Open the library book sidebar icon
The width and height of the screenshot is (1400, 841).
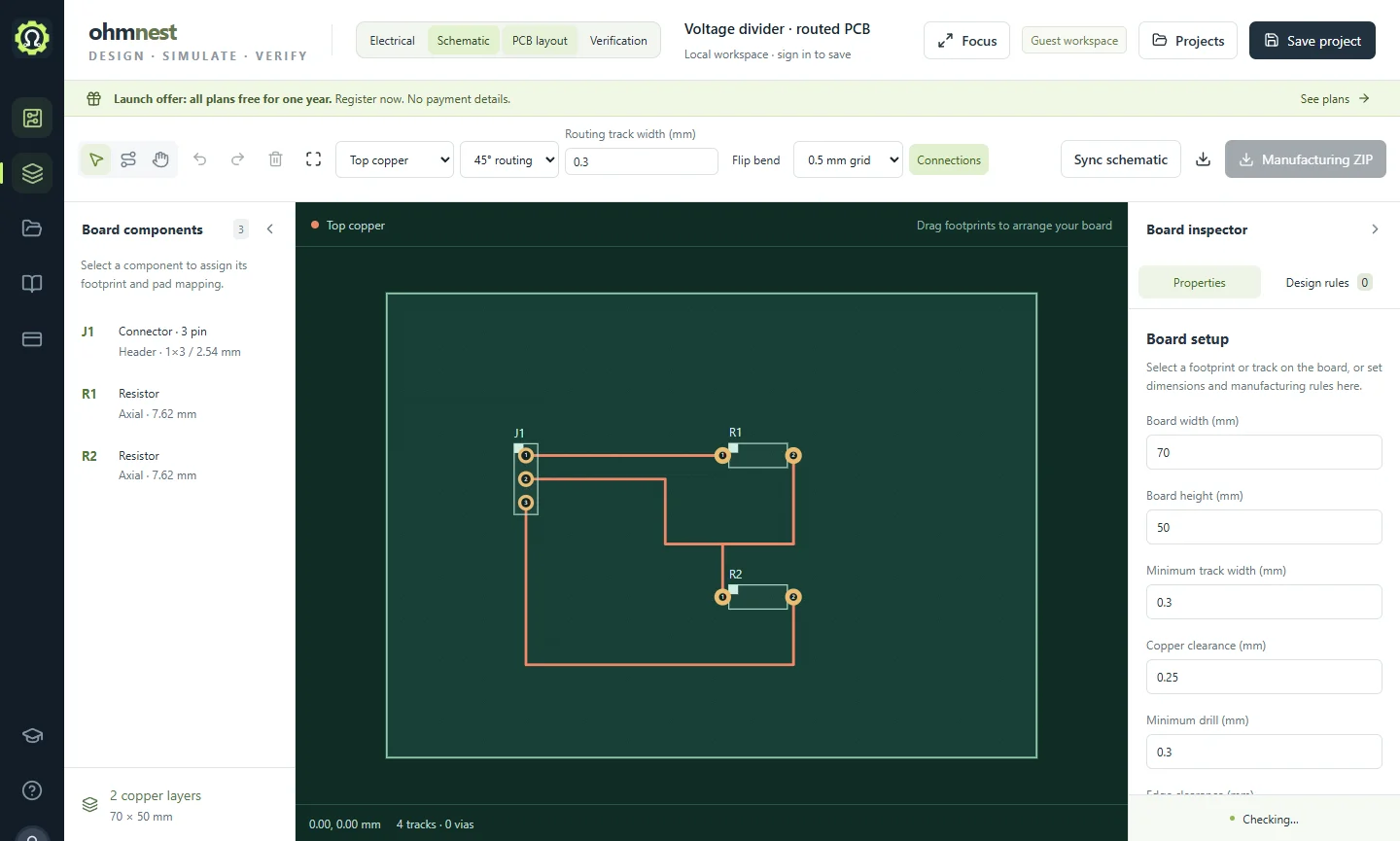click(x=32, y=284)
